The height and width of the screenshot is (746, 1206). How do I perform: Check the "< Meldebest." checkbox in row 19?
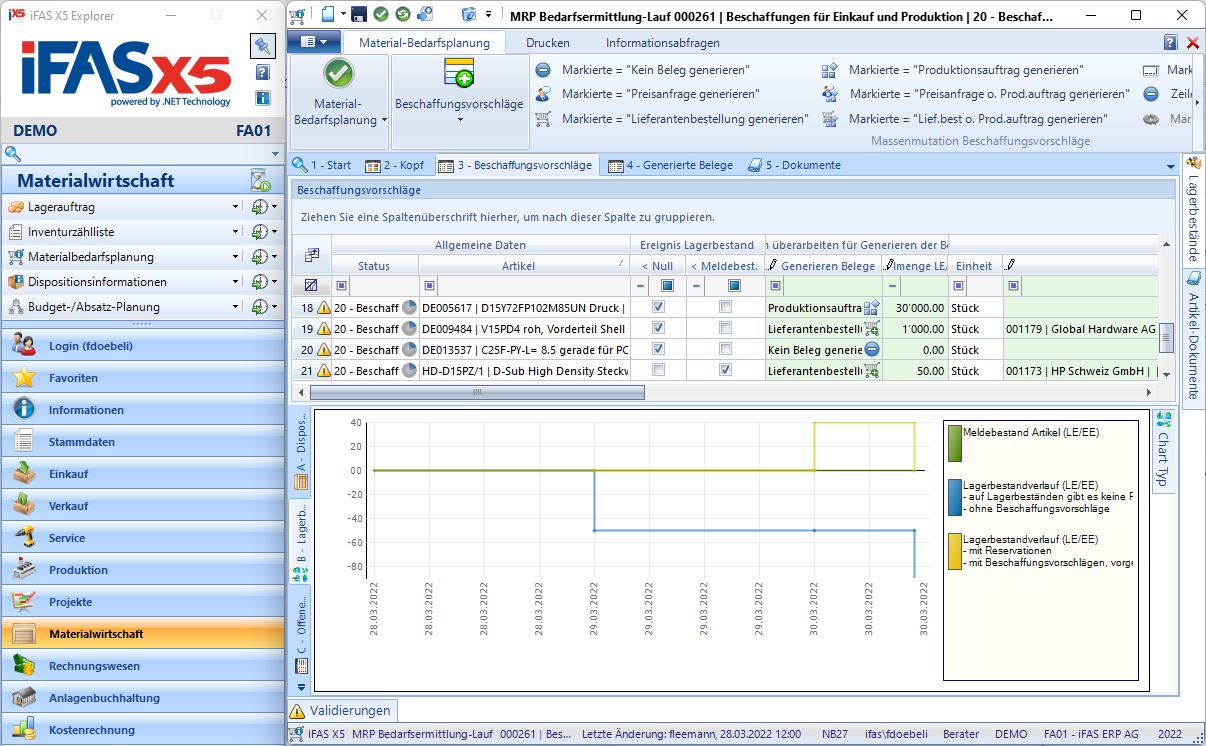pos(725,329)
